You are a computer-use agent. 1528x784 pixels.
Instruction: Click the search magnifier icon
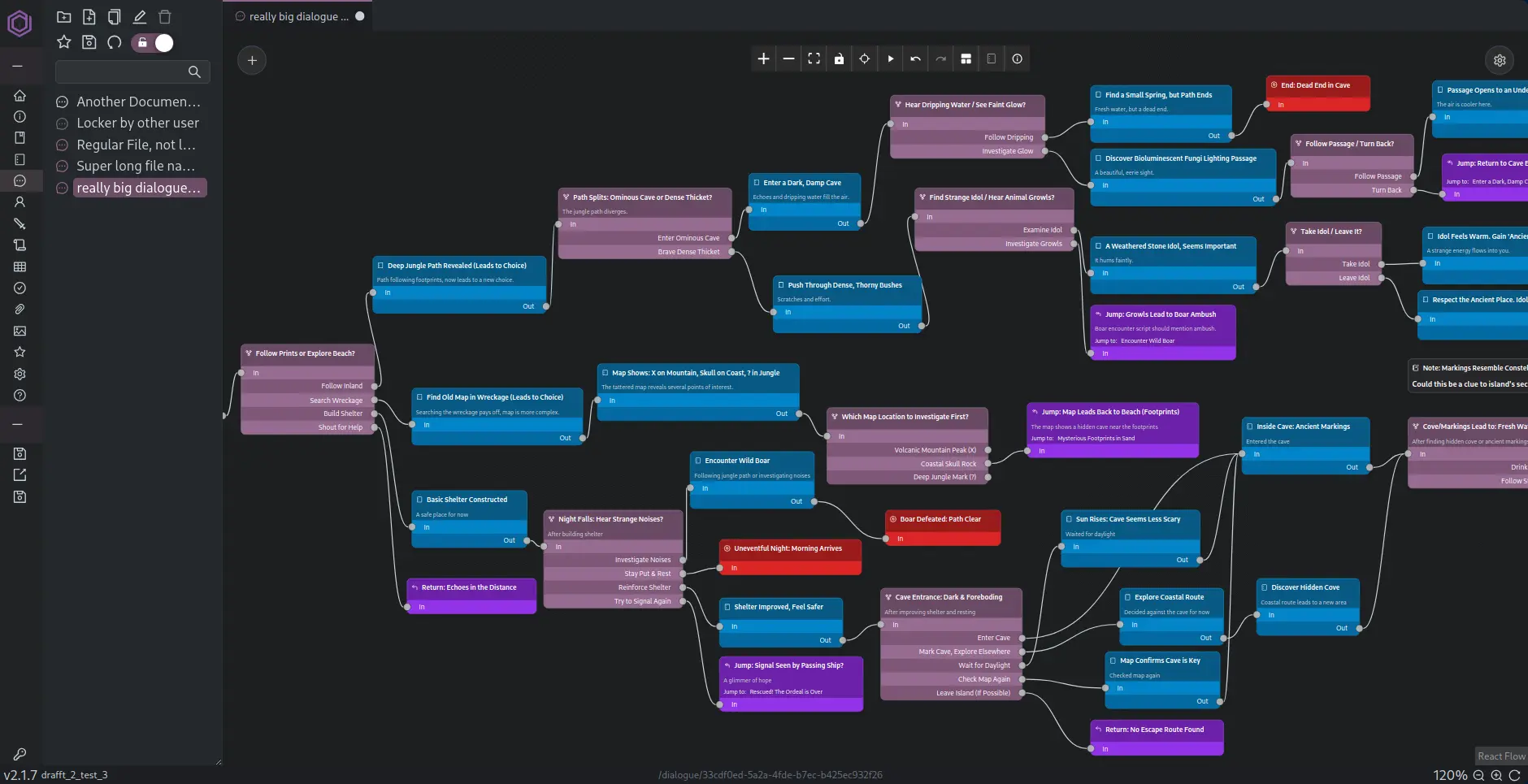[195, 71]
